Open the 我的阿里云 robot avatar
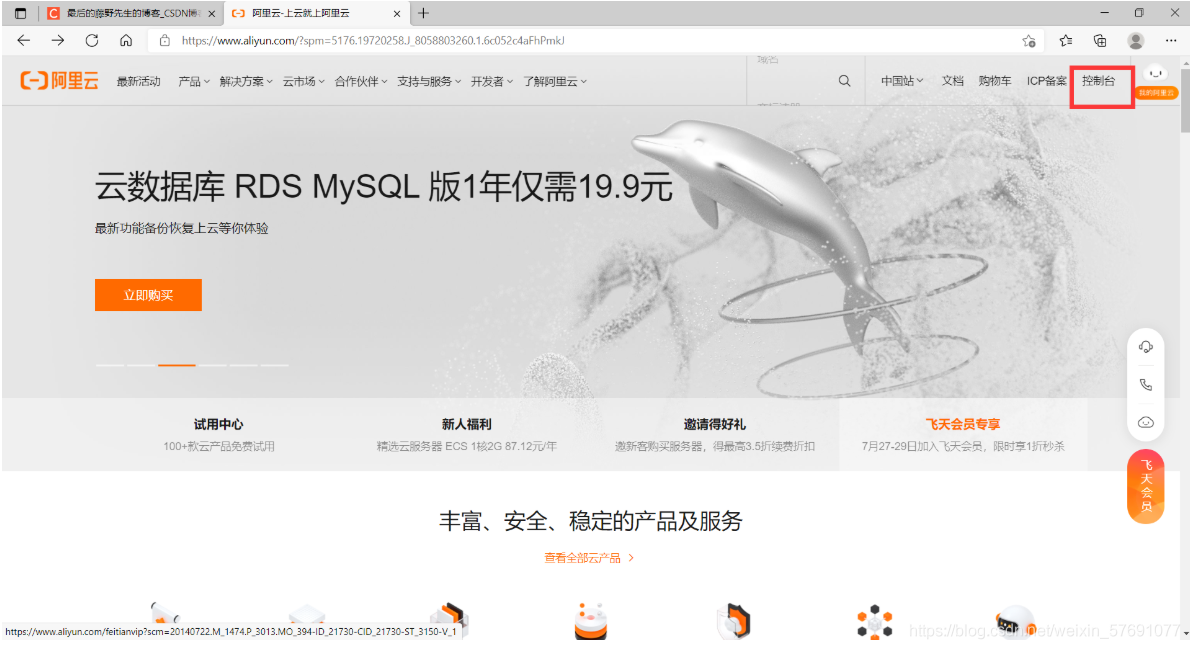The width and height of the screenshot is (1190, 649). (x=1156, y=81)
